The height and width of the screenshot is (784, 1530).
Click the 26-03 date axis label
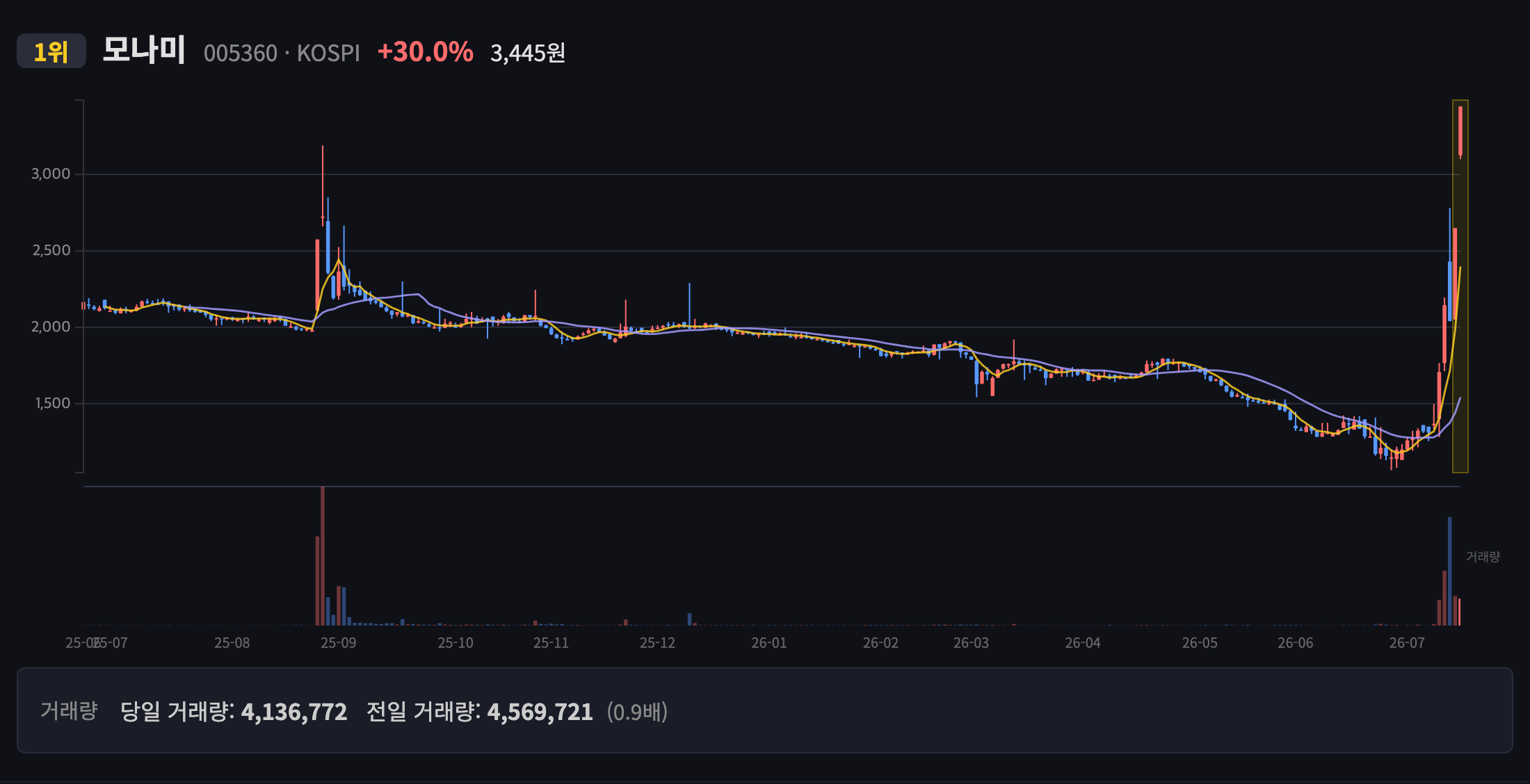[x=971, y=643]
